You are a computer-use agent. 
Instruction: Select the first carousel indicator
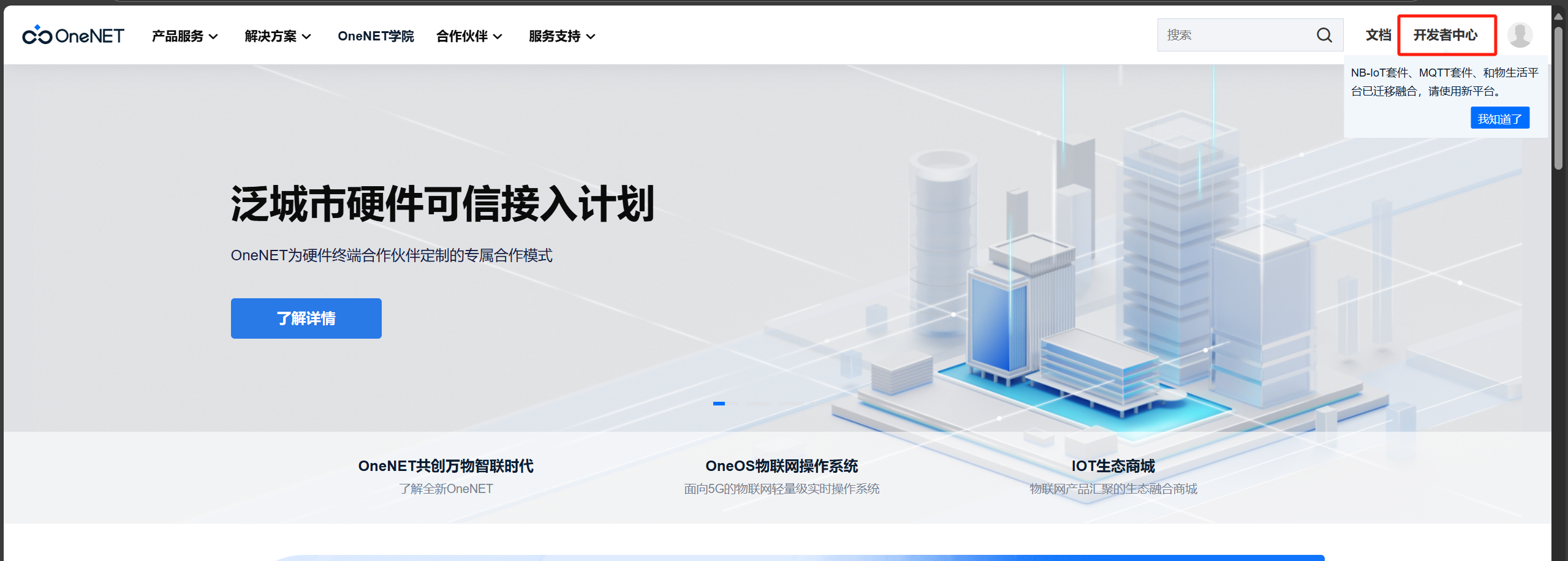[719, 404]
